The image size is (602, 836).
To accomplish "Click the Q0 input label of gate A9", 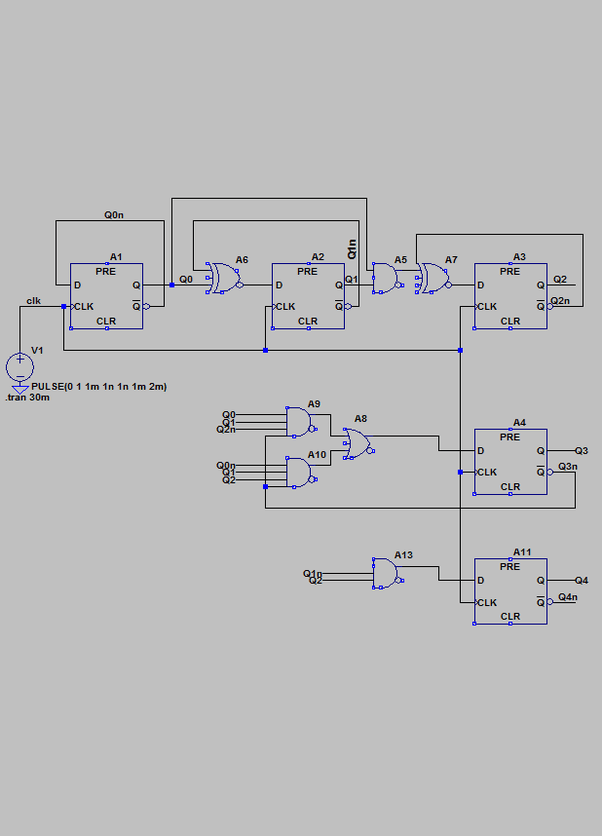I will [229, 414].
